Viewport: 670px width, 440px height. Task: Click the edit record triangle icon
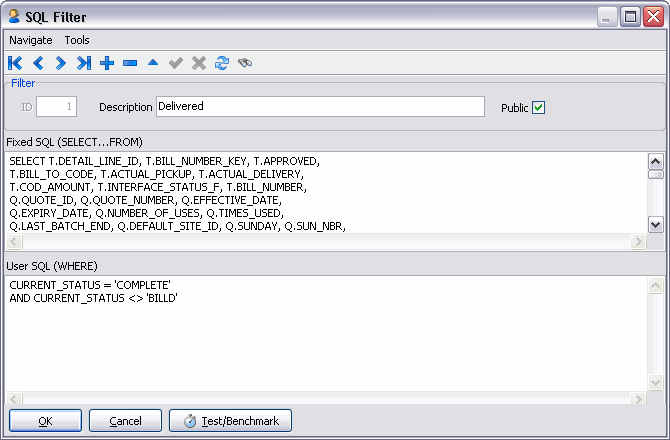tap(153, 63)
